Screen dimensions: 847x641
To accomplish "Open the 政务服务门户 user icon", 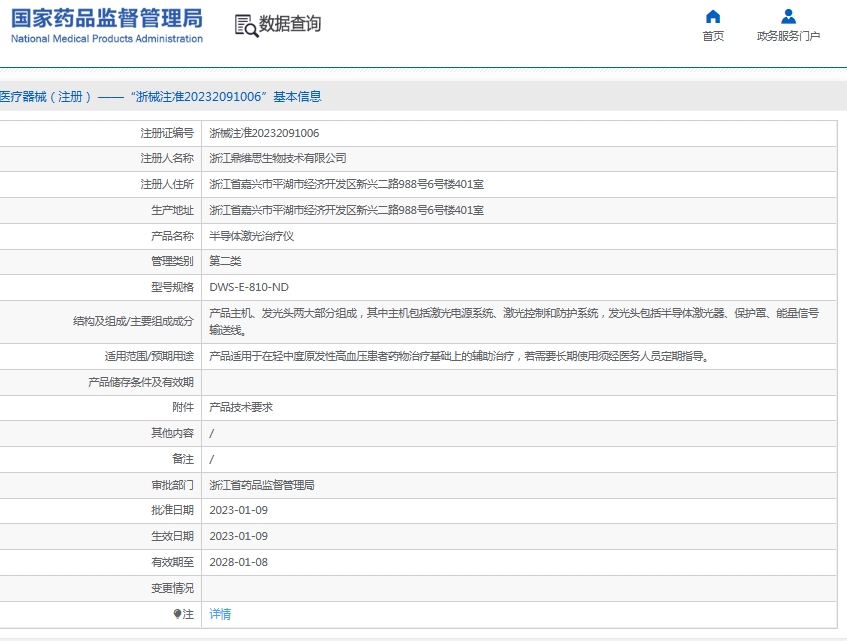I will click(x=788, y=17).
